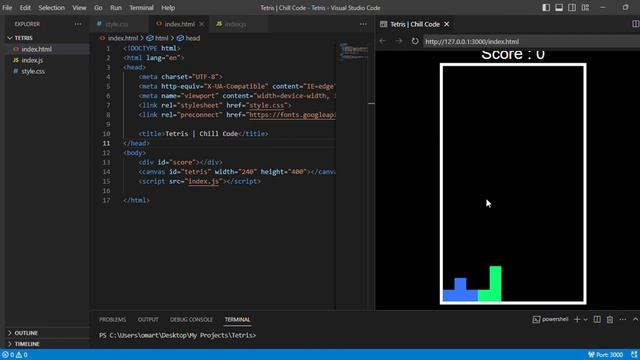640x360 pixels.
Task: Switch to OUTPUT panel tab
Action: click(148, 320)
